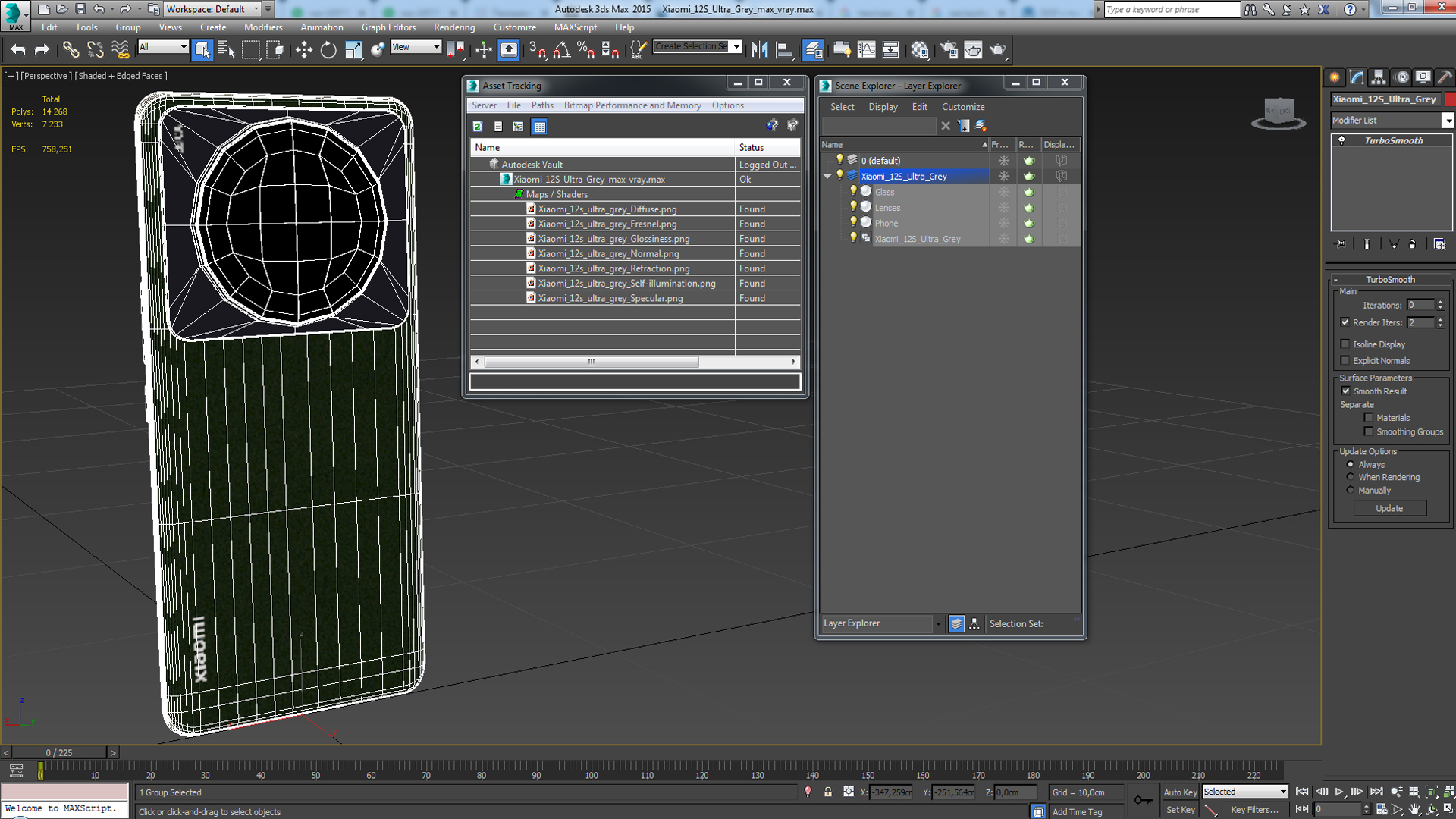
Task: Toggle the Angle Snap button
Action: click(x=561, y=50)
